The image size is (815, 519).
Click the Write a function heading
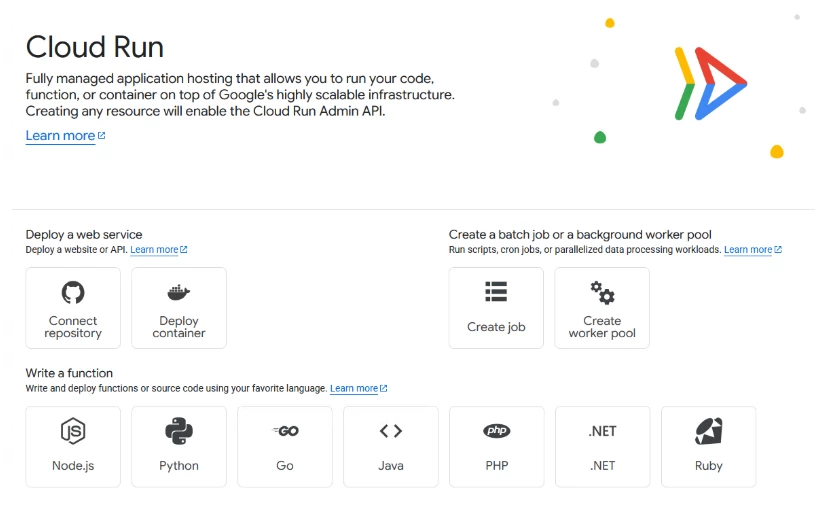69,373
